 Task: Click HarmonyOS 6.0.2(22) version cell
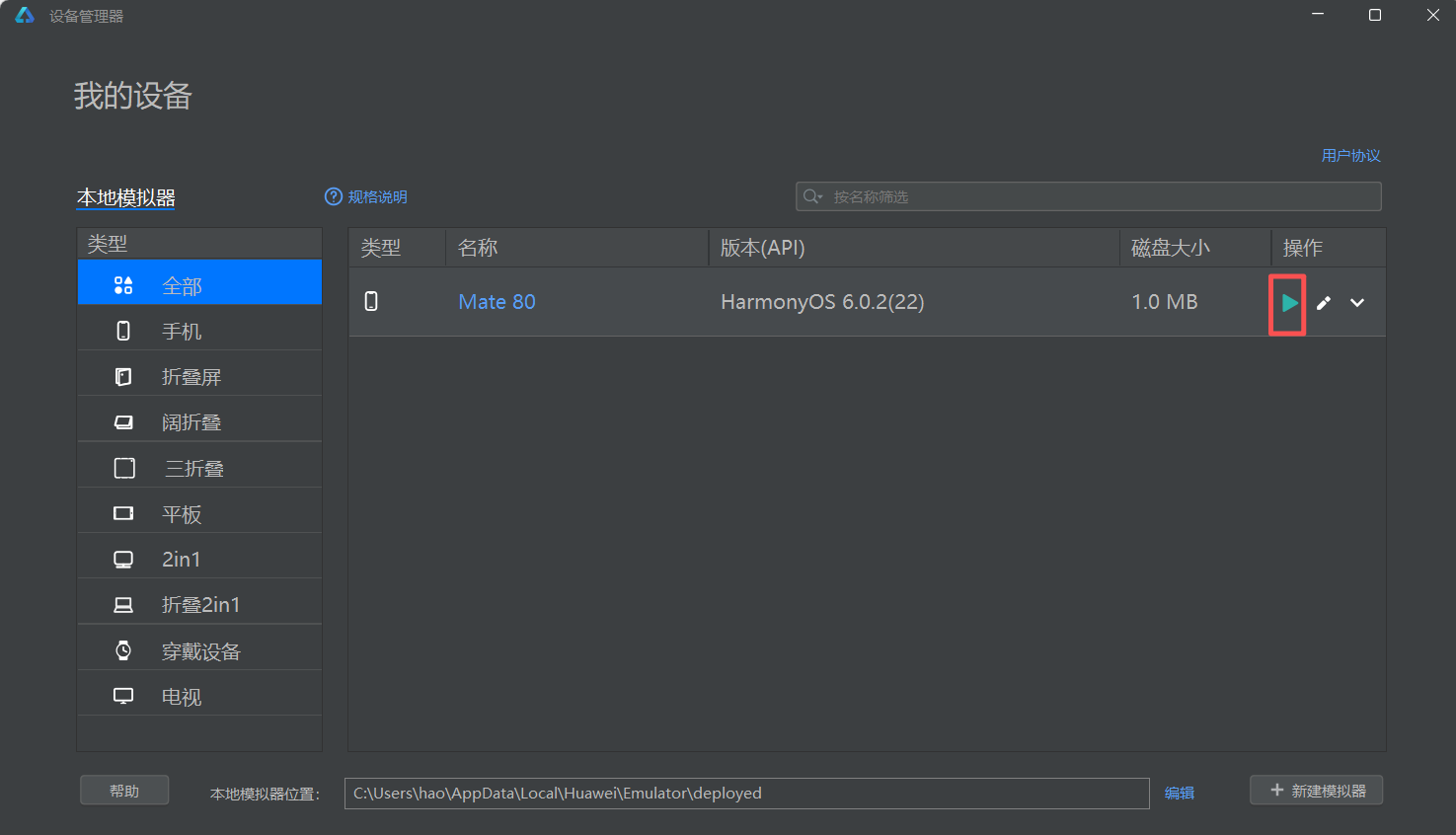click(822, 302)
